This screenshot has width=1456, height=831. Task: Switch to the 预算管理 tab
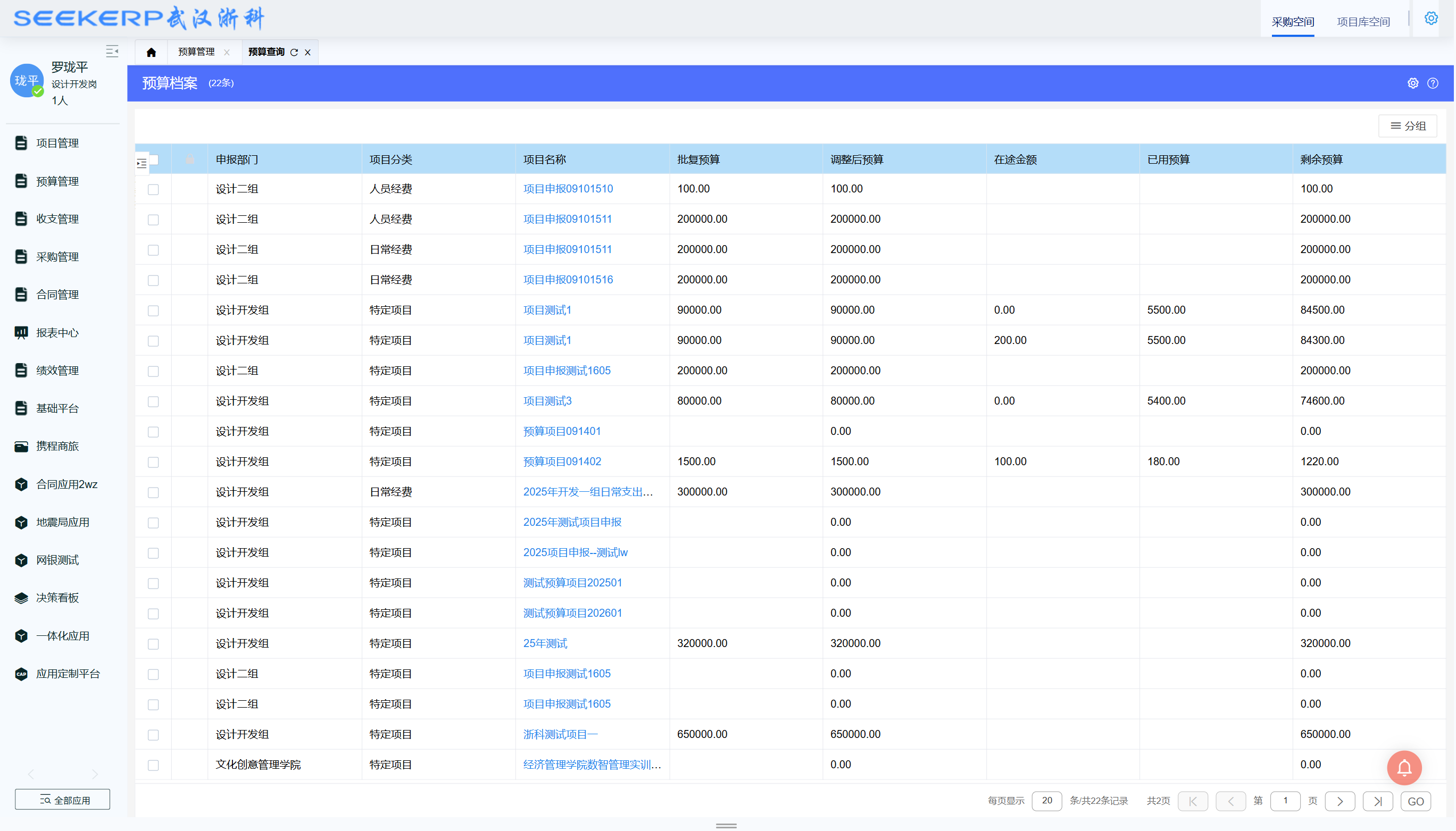[x=196, y=52]
